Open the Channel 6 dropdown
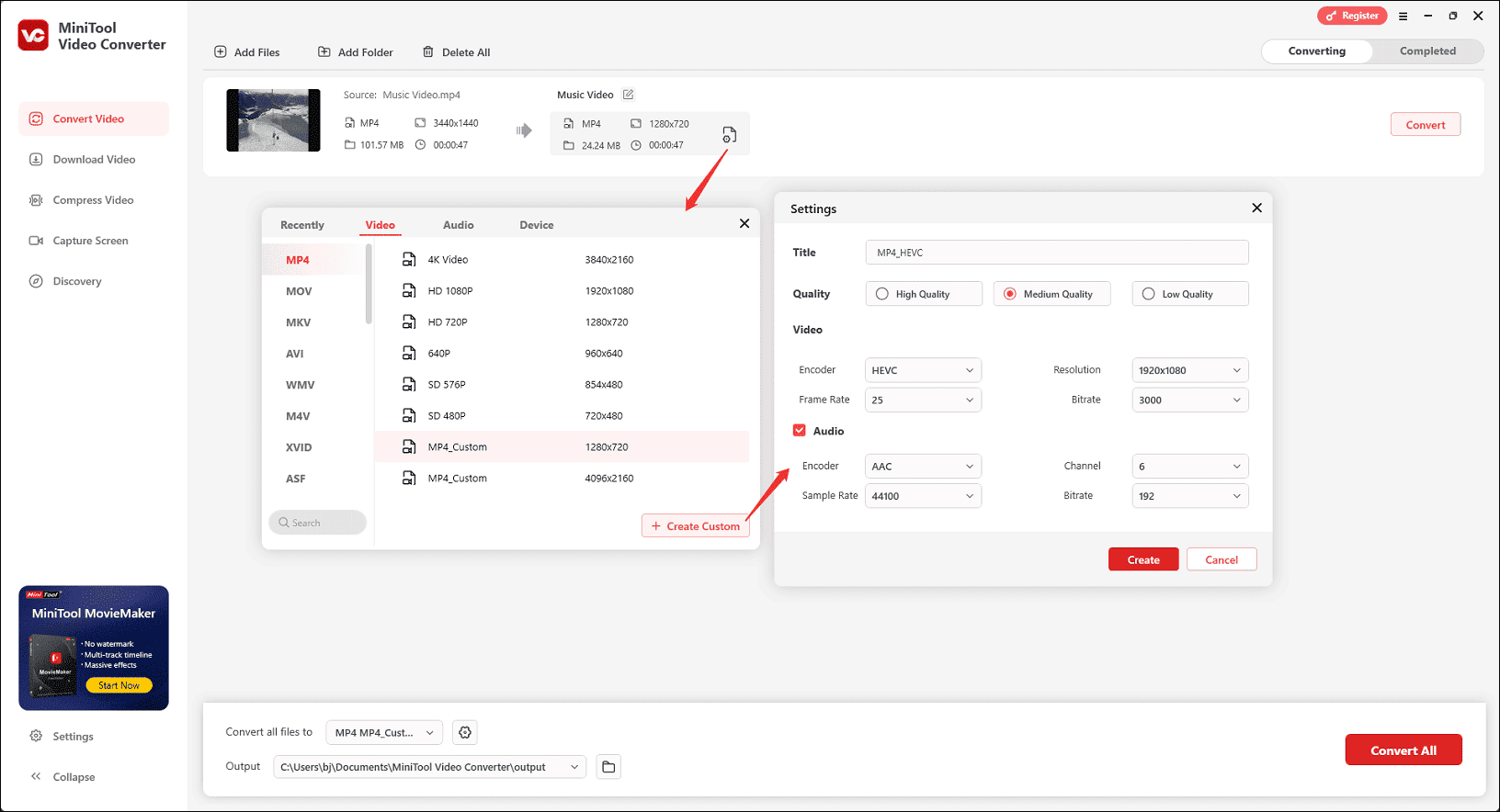The image size is (1500, 812). pyautogui.click(x=1190, y=466)
